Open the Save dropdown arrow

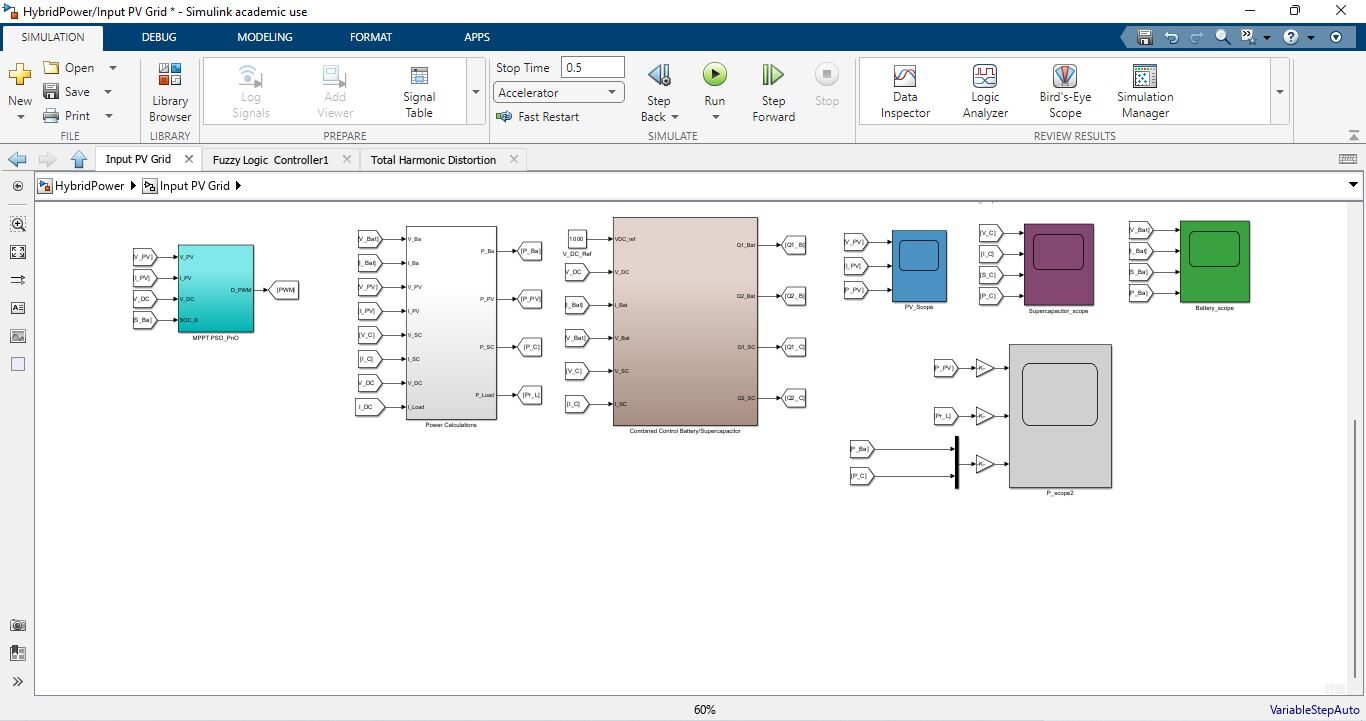tap(108, 92)
